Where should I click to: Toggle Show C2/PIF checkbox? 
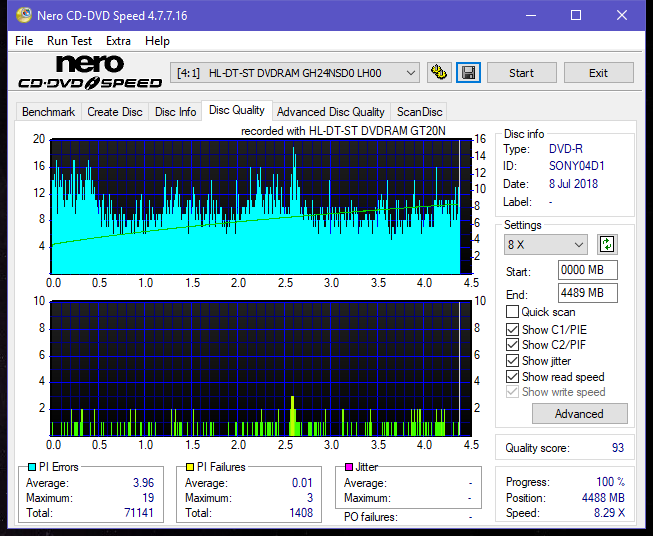512,345
